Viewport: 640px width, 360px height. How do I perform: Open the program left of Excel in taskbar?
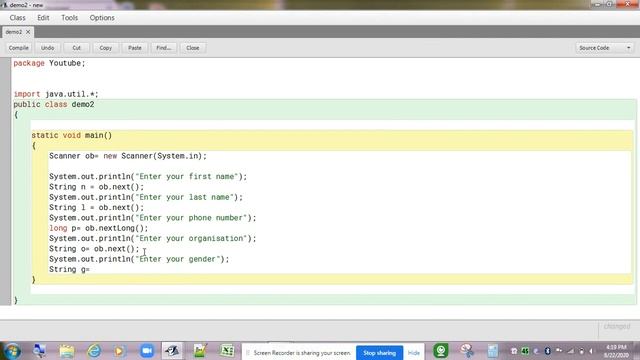click(200, 351)
